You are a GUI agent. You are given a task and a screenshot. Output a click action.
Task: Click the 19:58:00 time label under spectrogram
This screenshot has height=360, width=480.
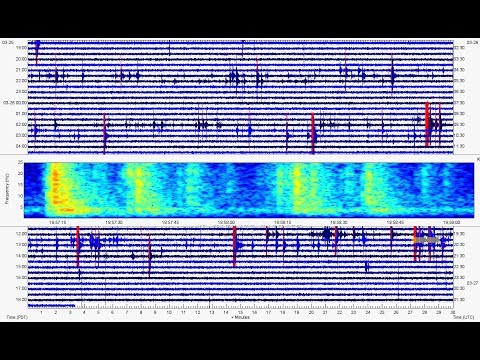226,222
